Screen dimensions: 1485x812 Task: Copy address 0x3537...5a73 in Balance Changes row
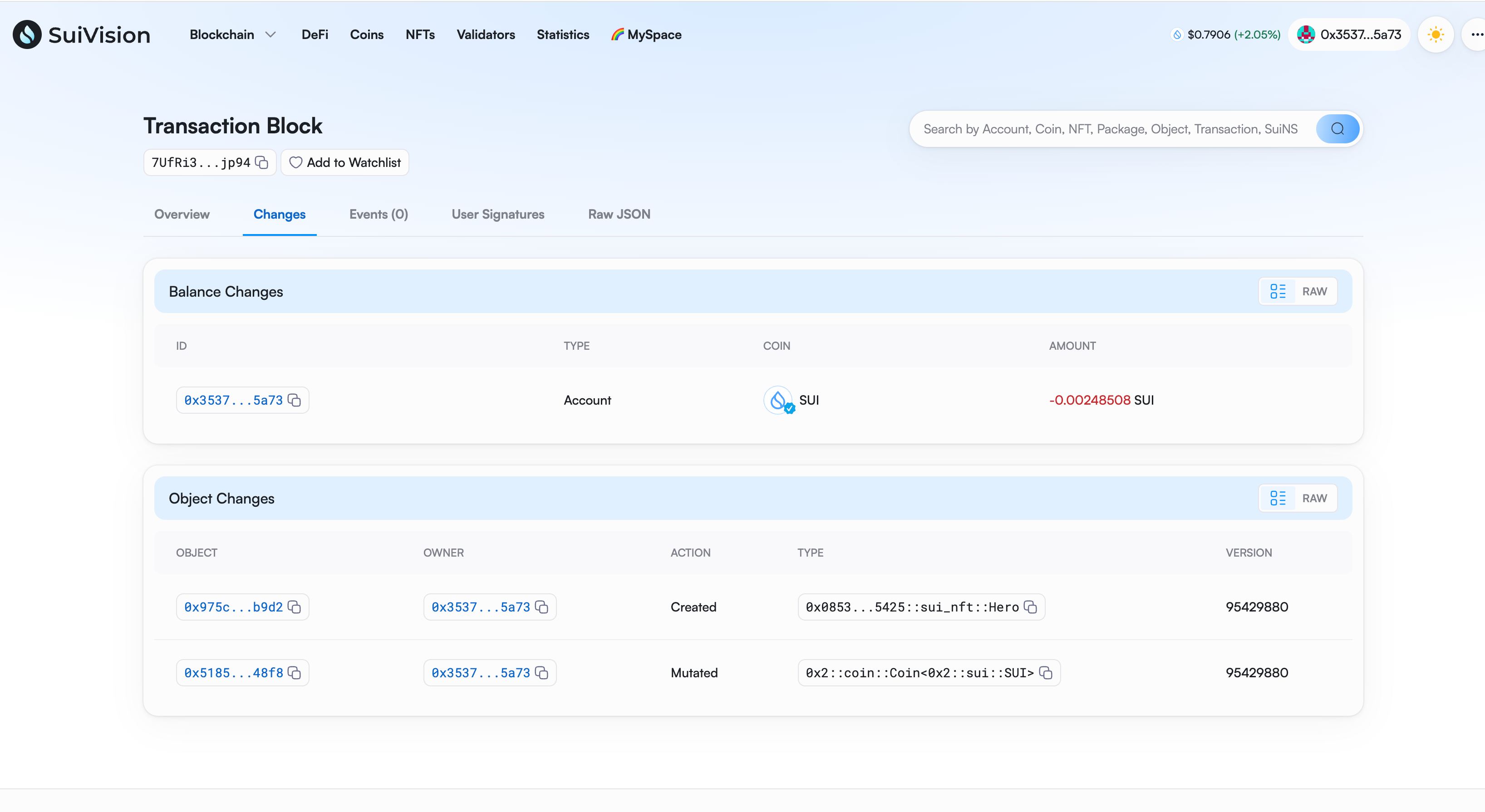click(x=295, y=400)
